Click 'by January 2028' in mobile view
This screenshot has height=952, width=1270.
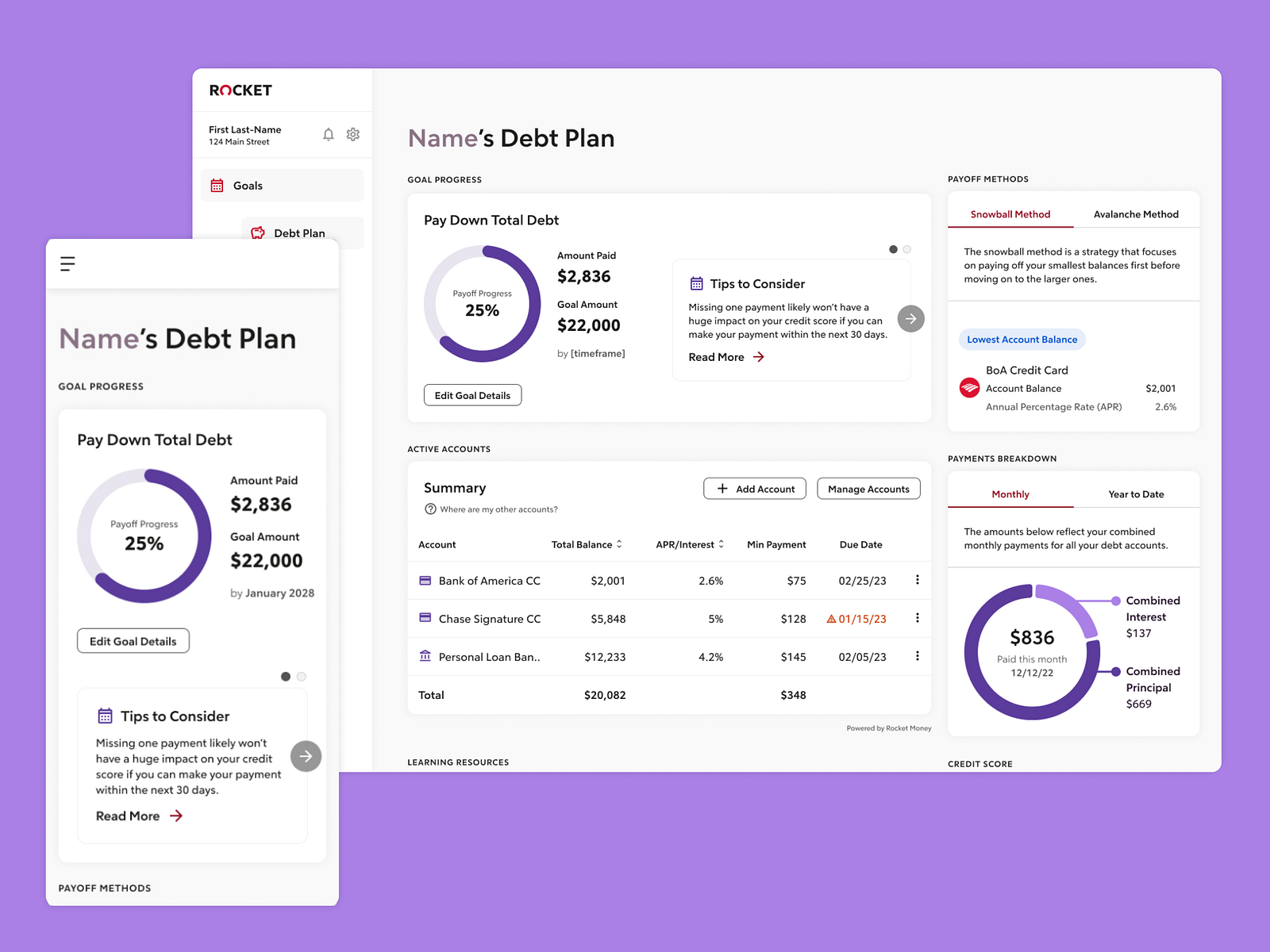[272, 593]
